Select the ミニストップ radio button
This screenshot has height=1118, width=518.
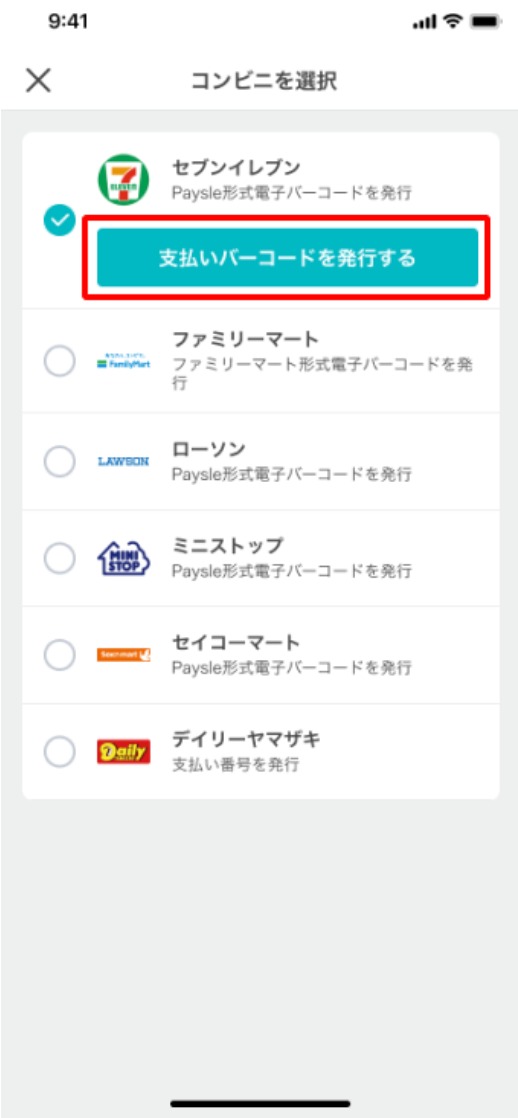click(59, 558)
